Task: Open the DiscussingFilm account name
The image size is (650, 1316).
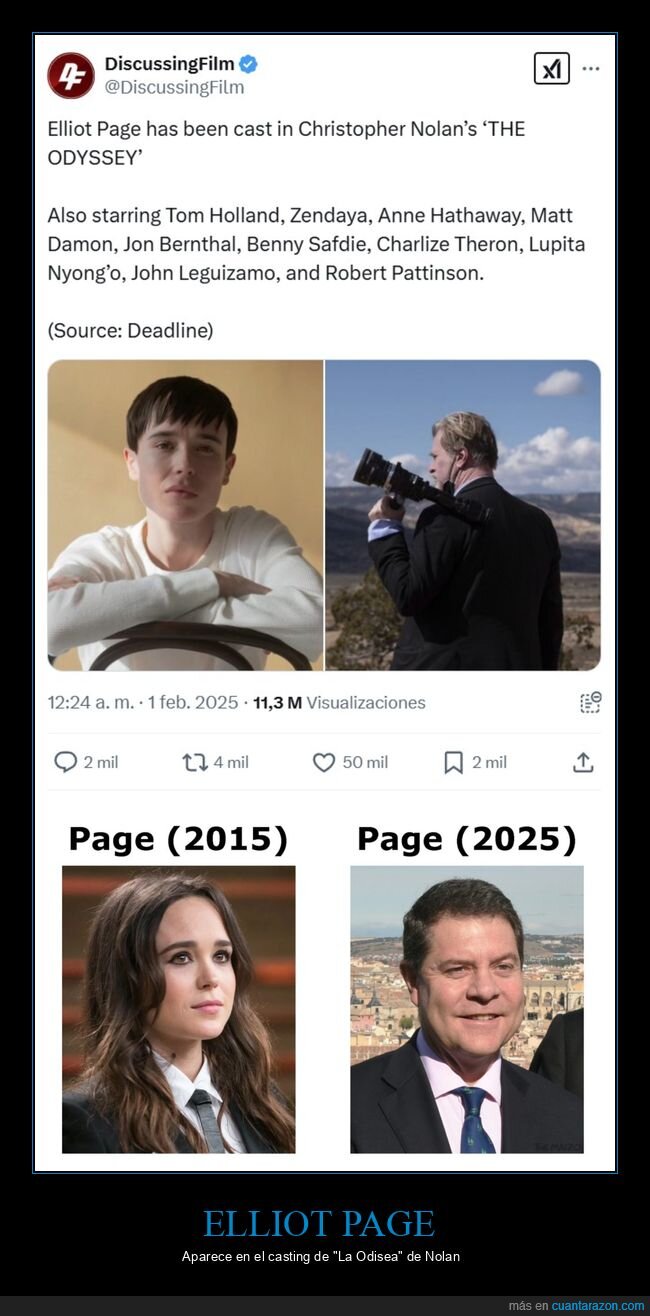Action: (x=168, y=64)
